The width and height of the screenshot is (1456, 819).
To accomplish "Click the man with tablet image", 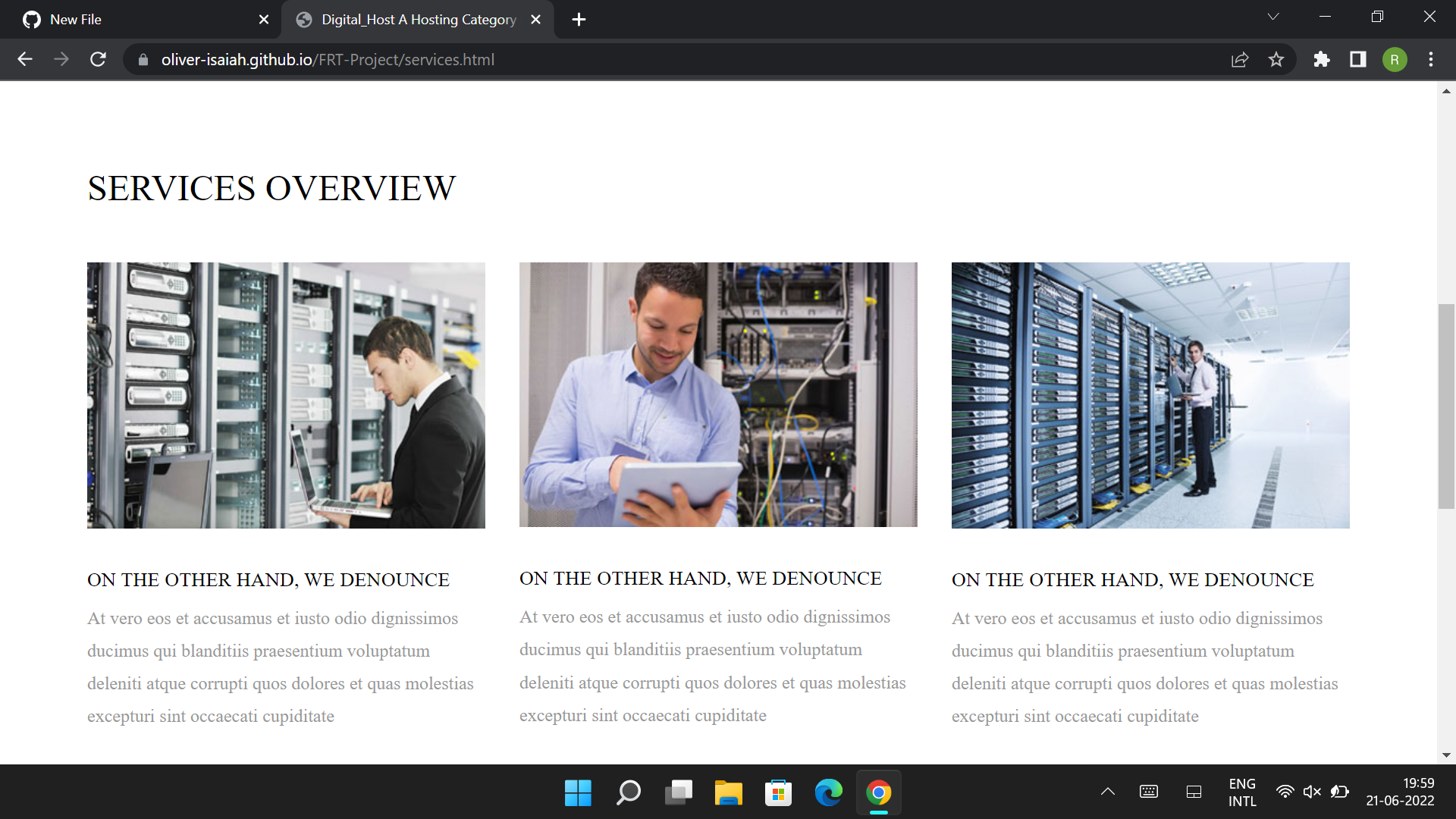I will (718, 394).
